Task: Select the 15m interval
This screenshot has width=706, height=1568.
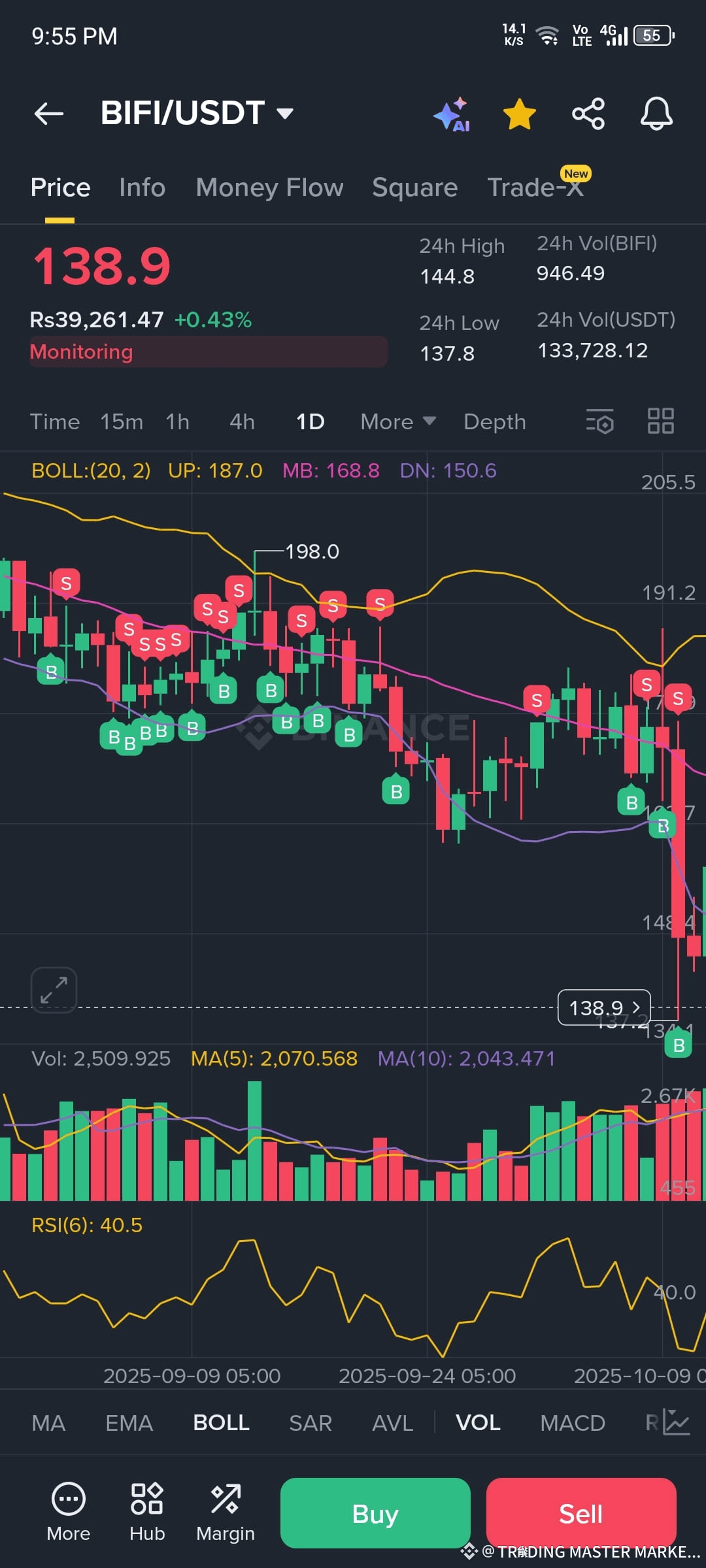Action: point(122,422)
